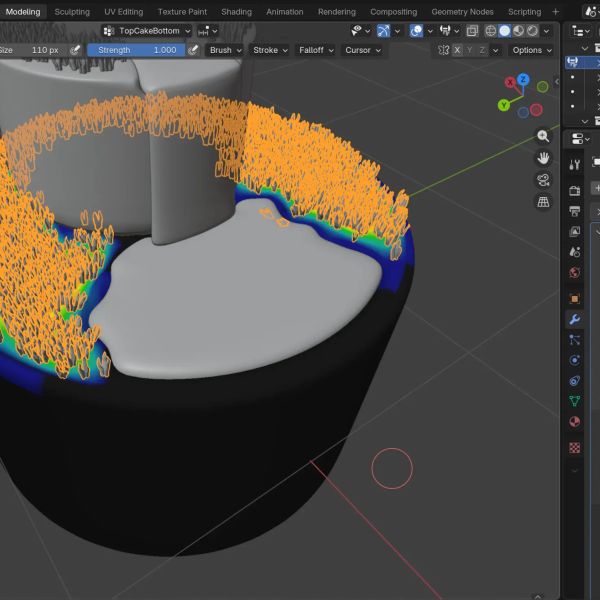Open the Modifiers wrench tab
Screen dimensions: 600x600
[x=574, y=319]
